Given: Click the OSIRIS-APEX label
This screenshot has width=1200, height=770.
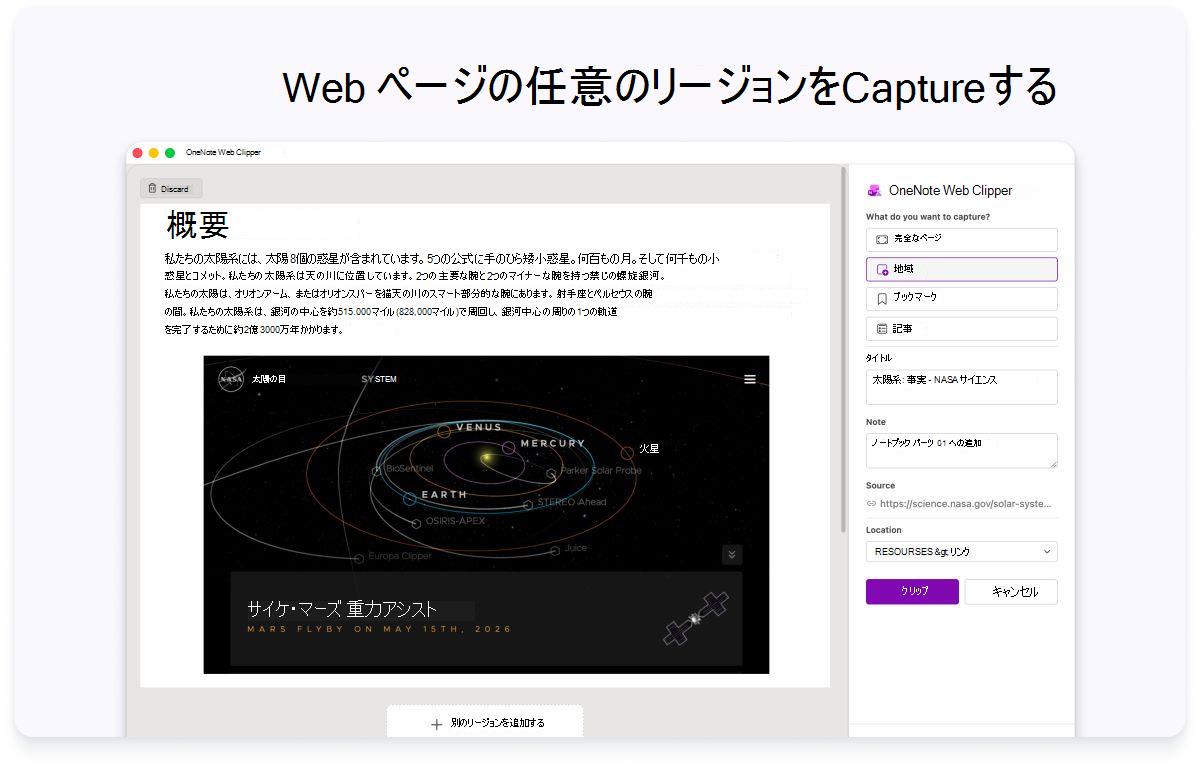Looking at the screenshot, I should coord(455,520).
